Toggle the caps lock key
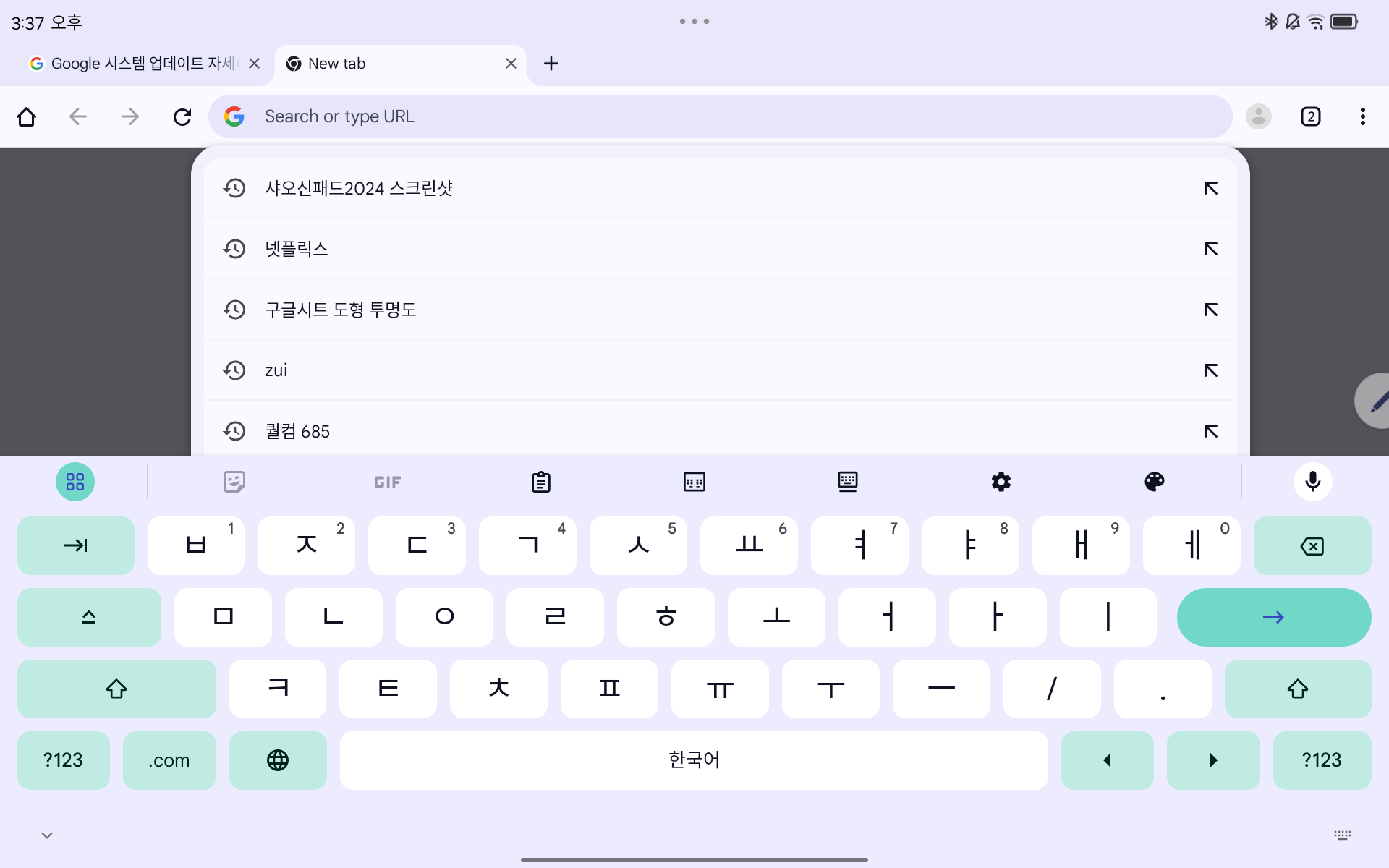Image resolution: width=1389 pixels, height=868 pixels. (x=89, y=617)
